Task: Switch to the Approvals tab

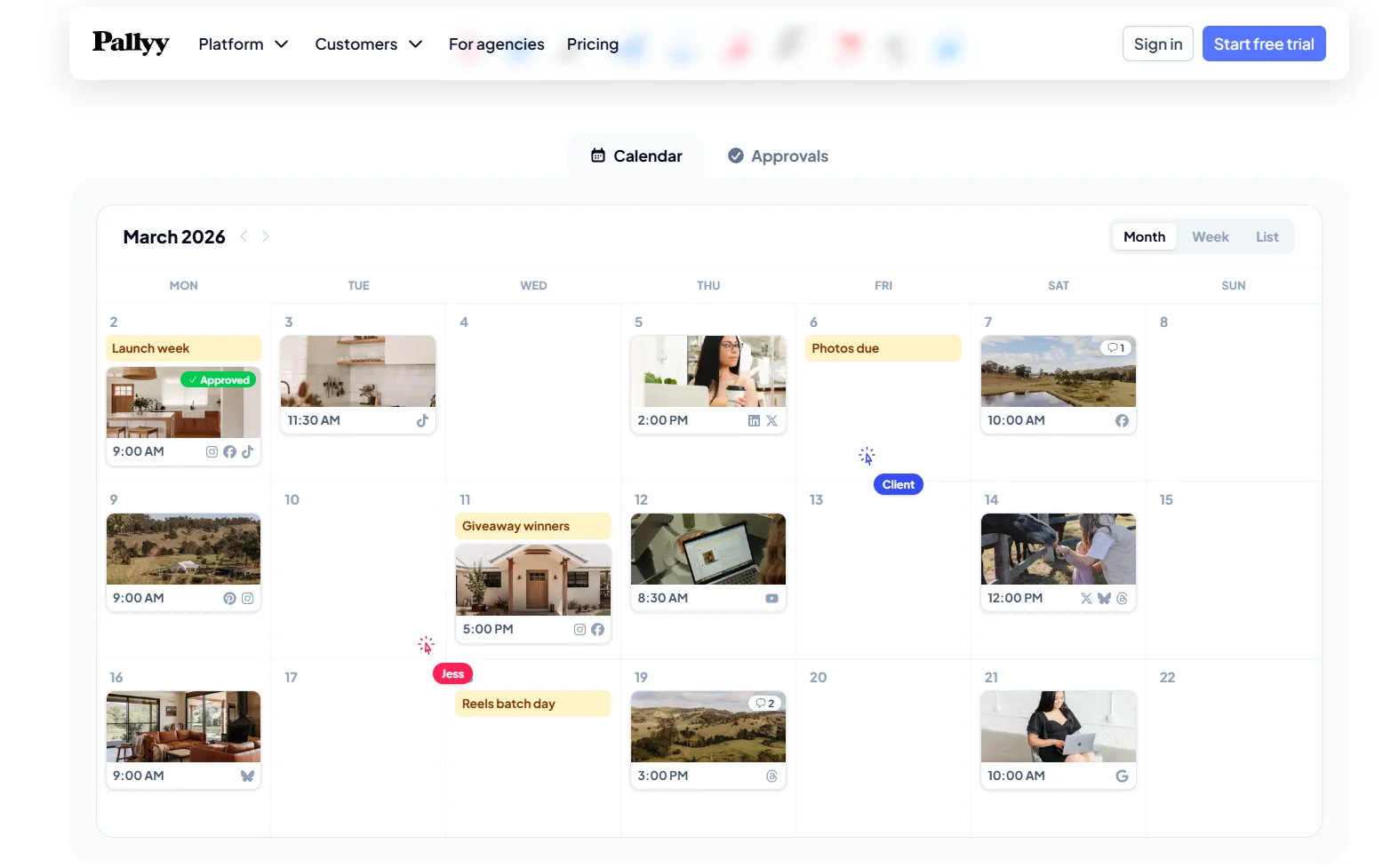Action: (x=778, y=155)
